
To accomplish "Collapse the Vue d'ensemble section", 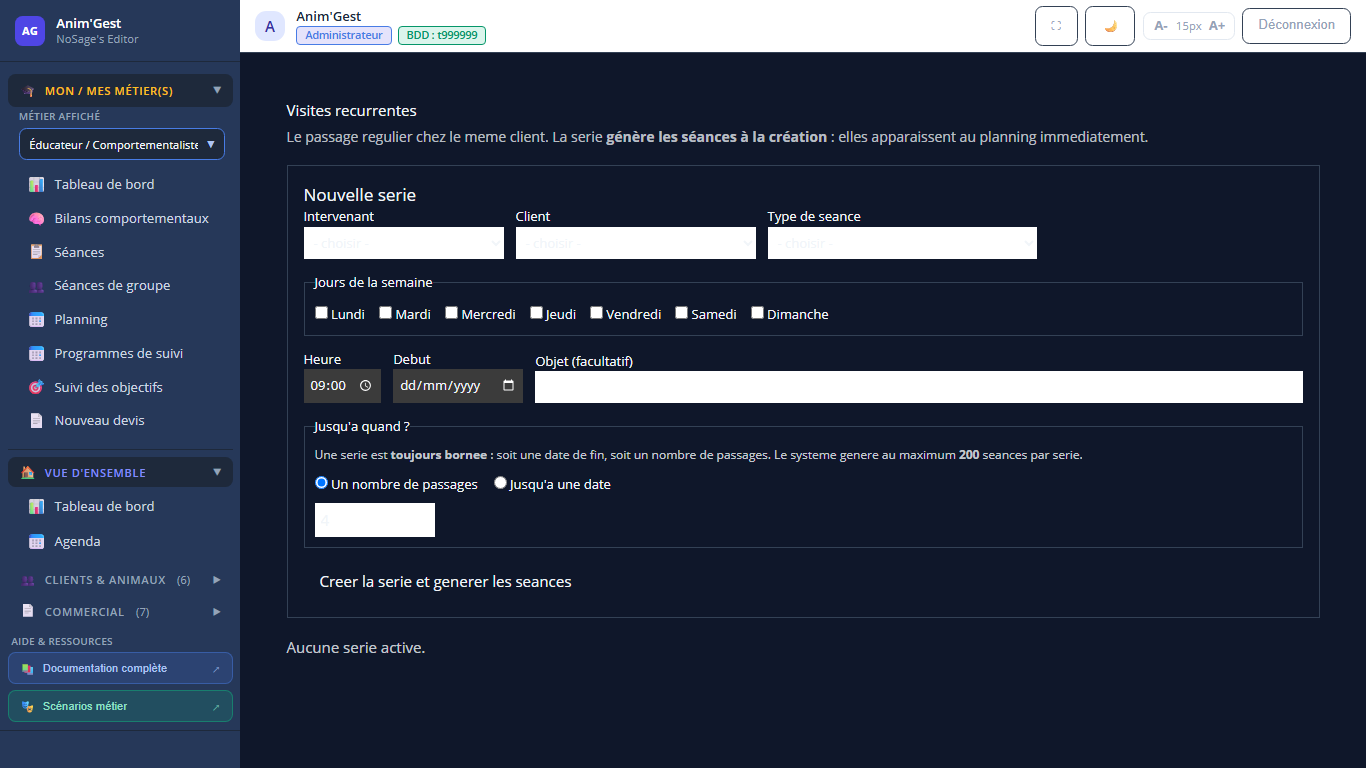I will click(121, 473).
